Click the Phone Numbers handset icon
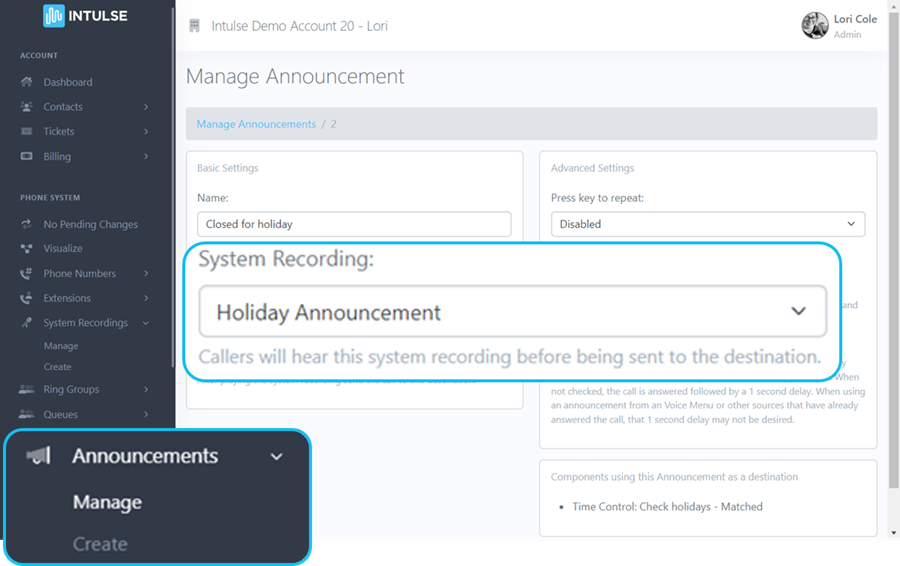900x566 pixels. (x=26, y=274)
